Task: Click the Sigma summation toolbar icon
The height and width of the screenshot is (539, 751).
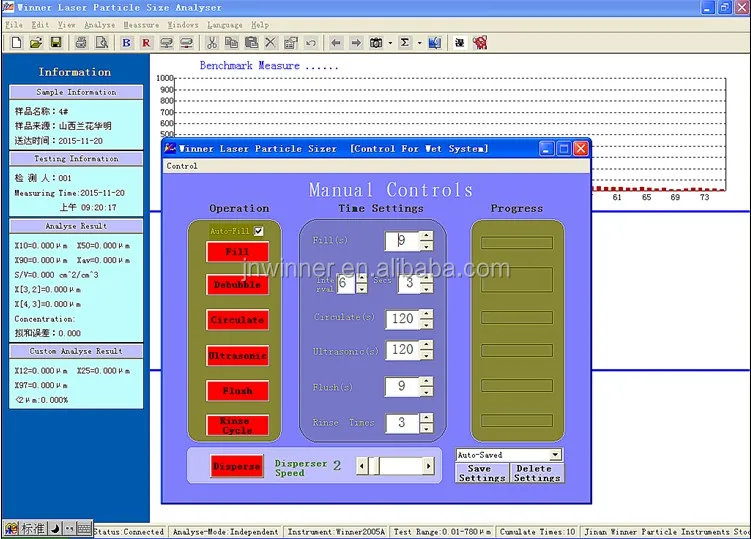Action: click(x=405, y=43)
